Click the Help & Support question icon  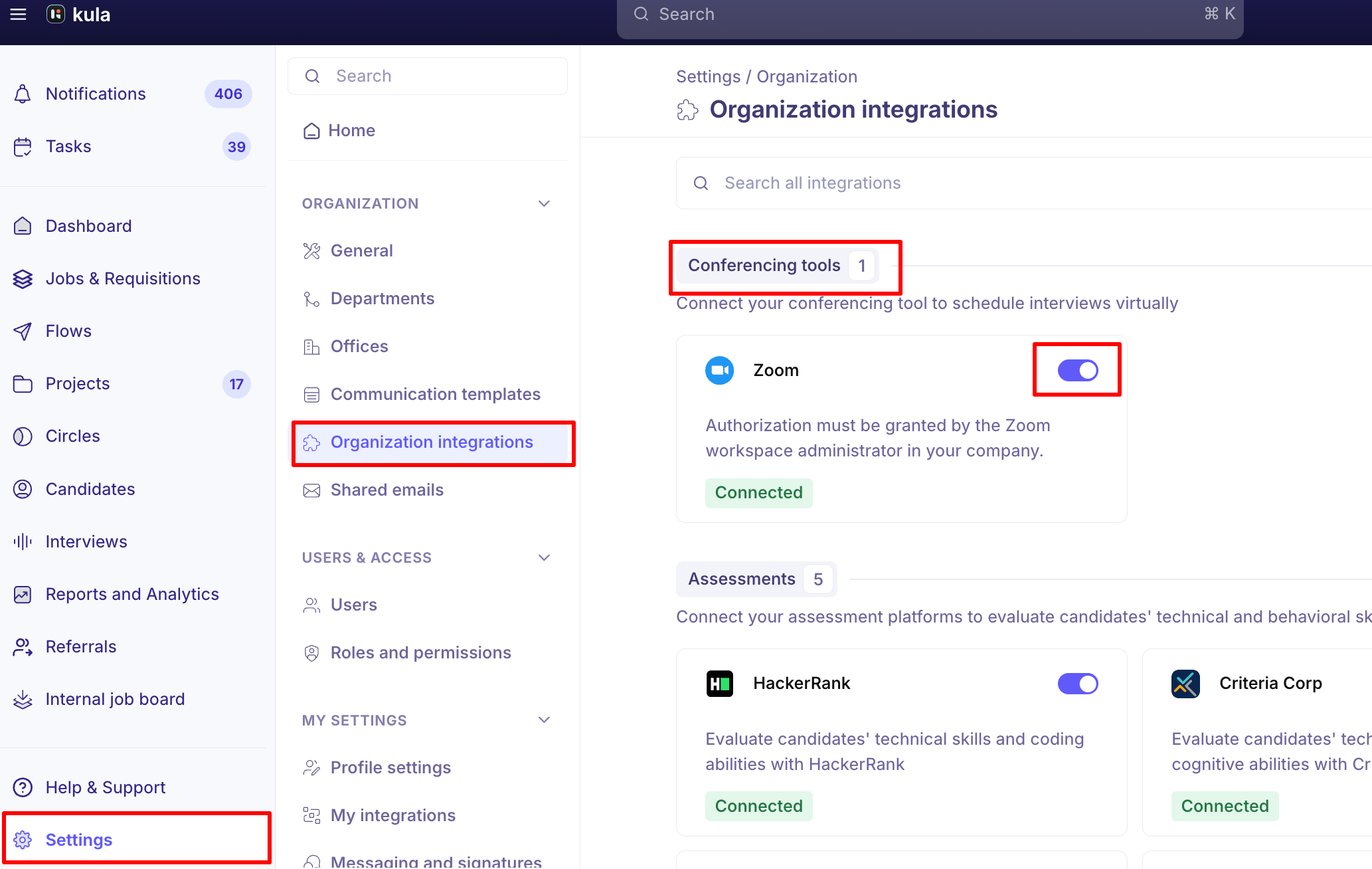tap(23, 787)
